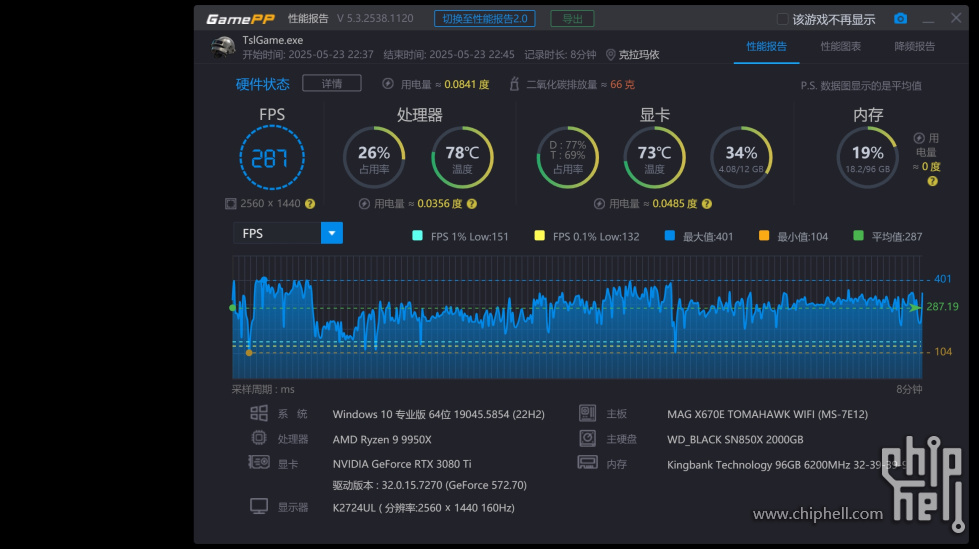Image resolution: width=979 pixels, height=549 pixels.
Task: Click NVIDIA GeForce RTX 3080 Ti text
Action: [x=401, y=464]
